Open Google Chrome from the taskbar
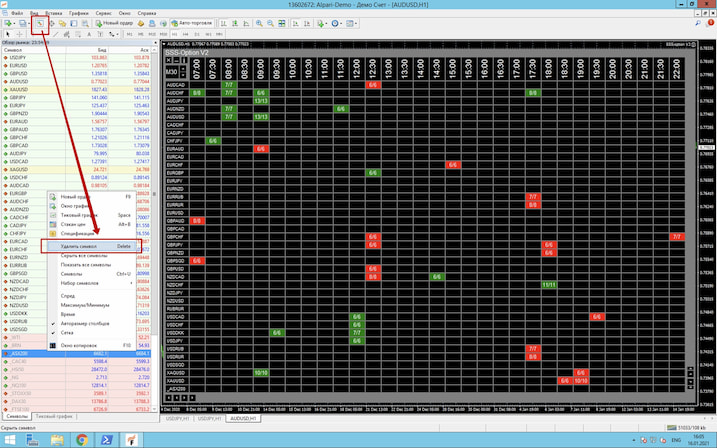The width and height of the screenshot is (717, 448). pos(82,439)
